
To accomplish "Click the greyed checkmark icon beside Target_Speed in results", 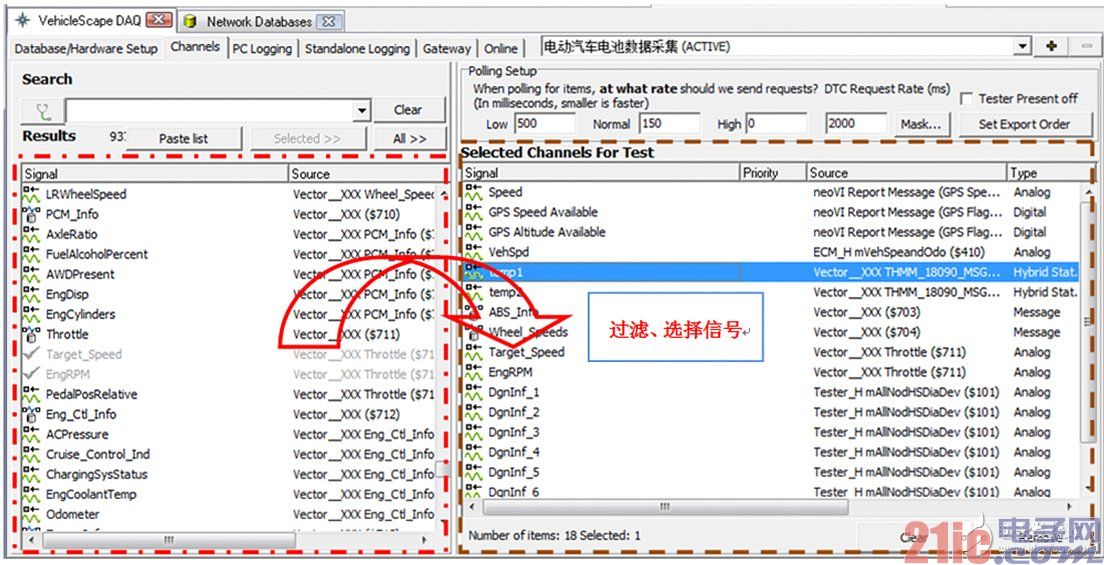I will click(31, 354).
